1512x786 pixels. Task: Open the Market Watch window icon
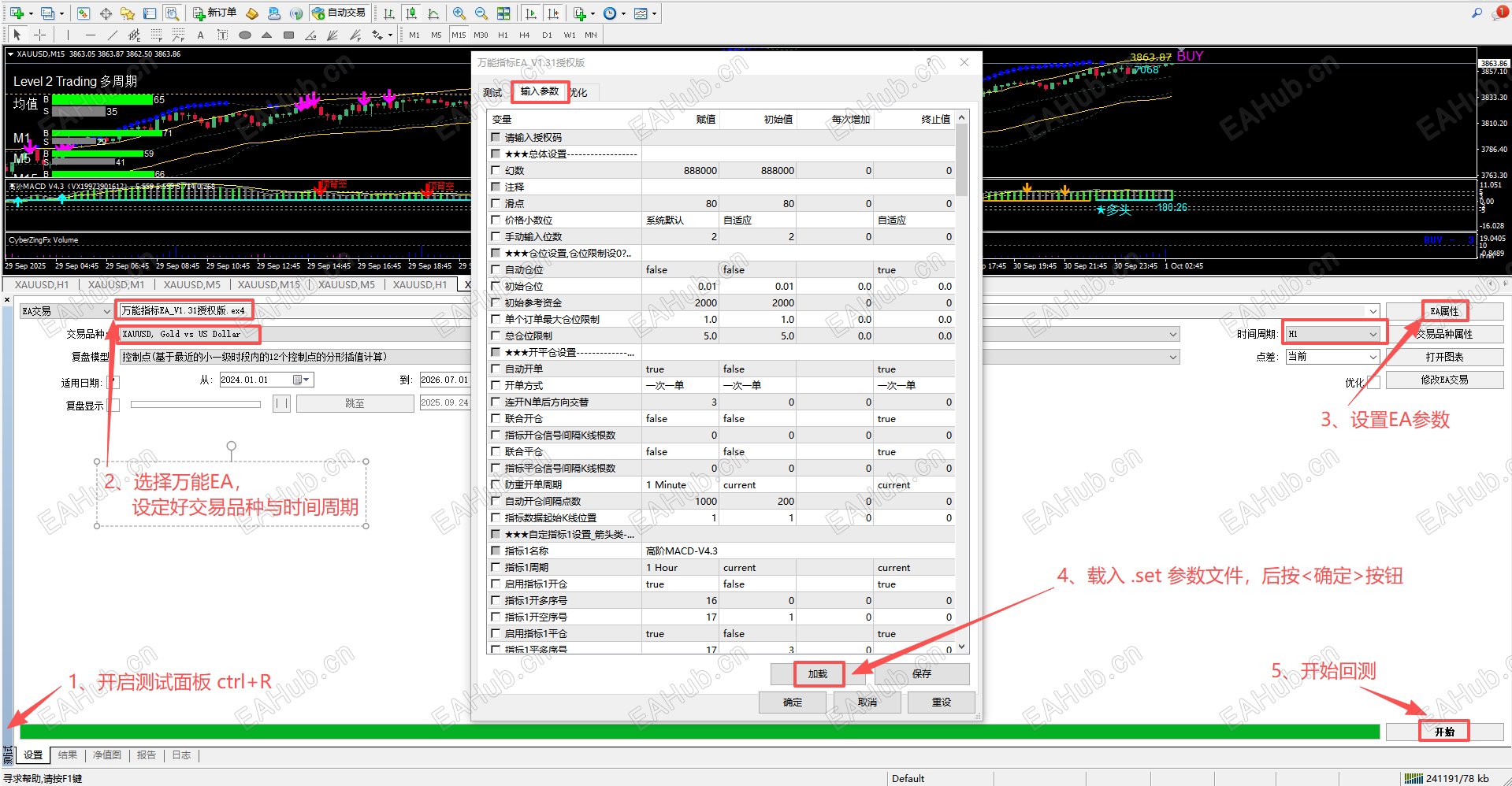[x=84, y=13]
